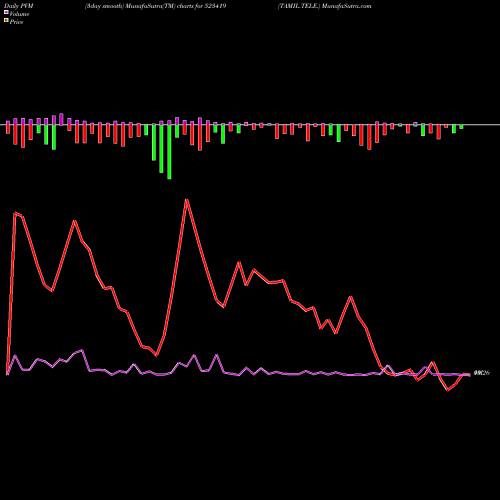Click the Volume legend color swatch
The height and width of the screenshot is (500, 500).
point(6,12)
